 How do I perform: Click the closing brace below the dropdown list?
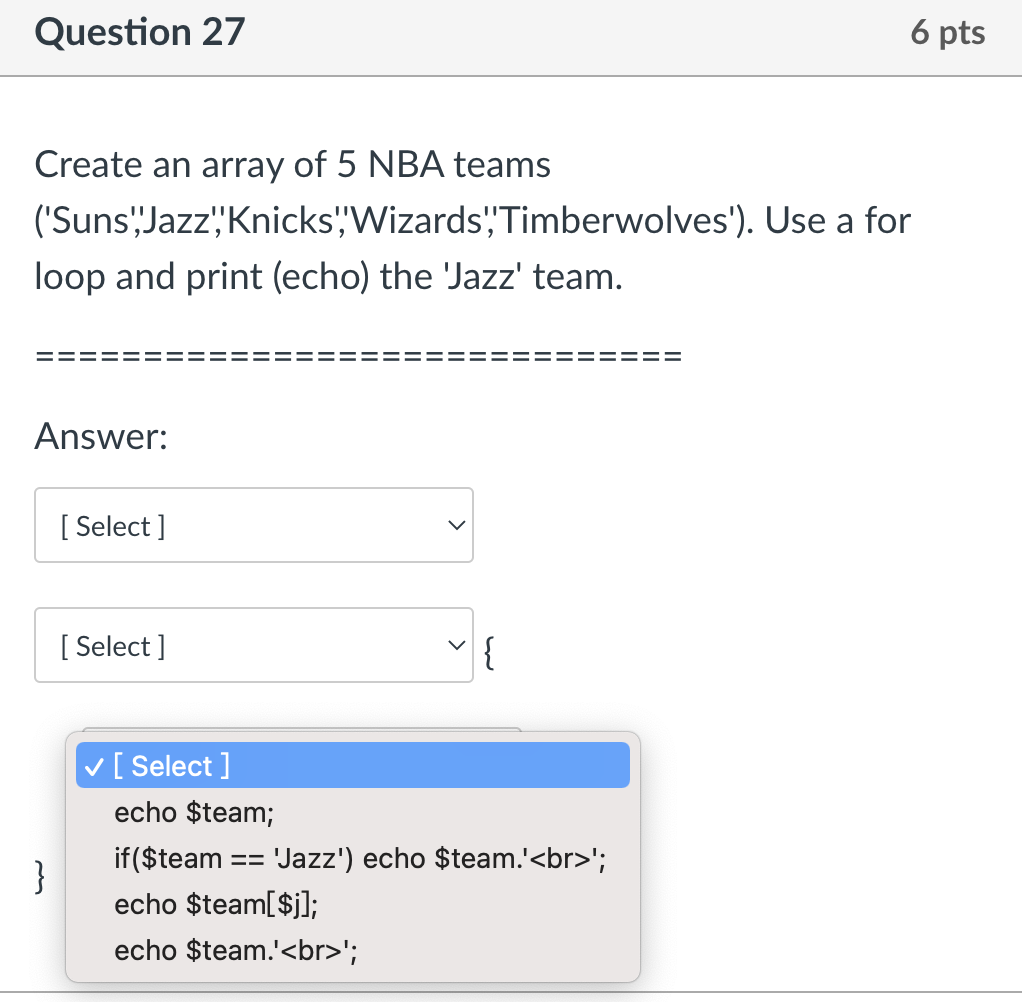(39, 877)
